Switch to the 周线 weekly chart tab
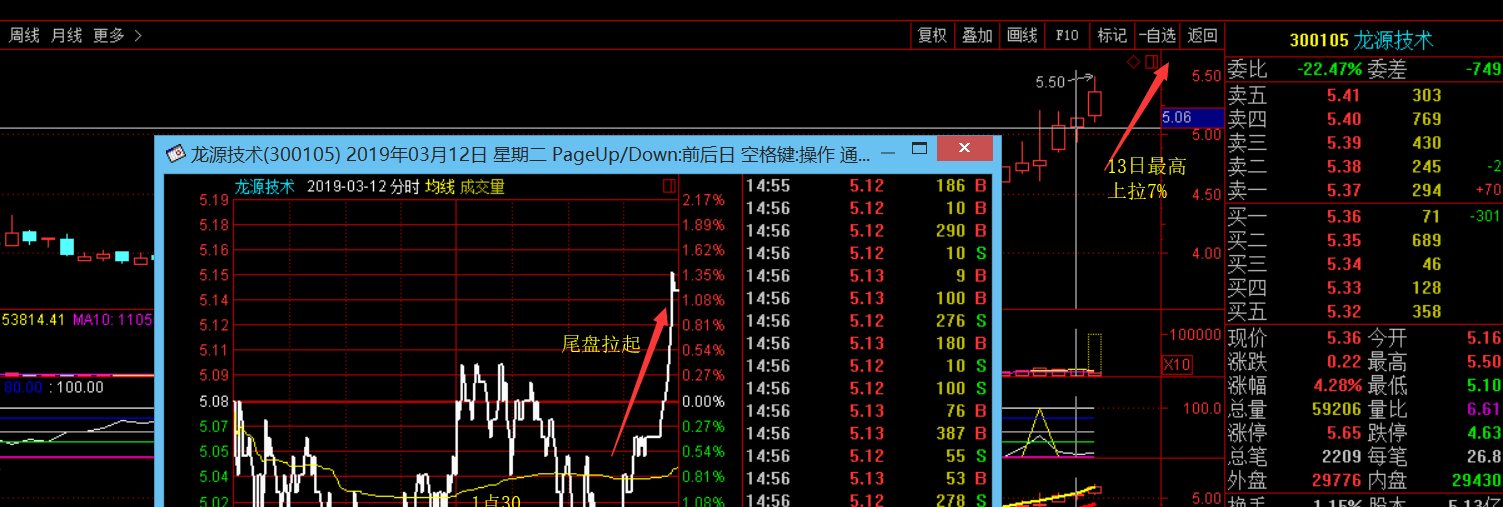 point(24,35)
